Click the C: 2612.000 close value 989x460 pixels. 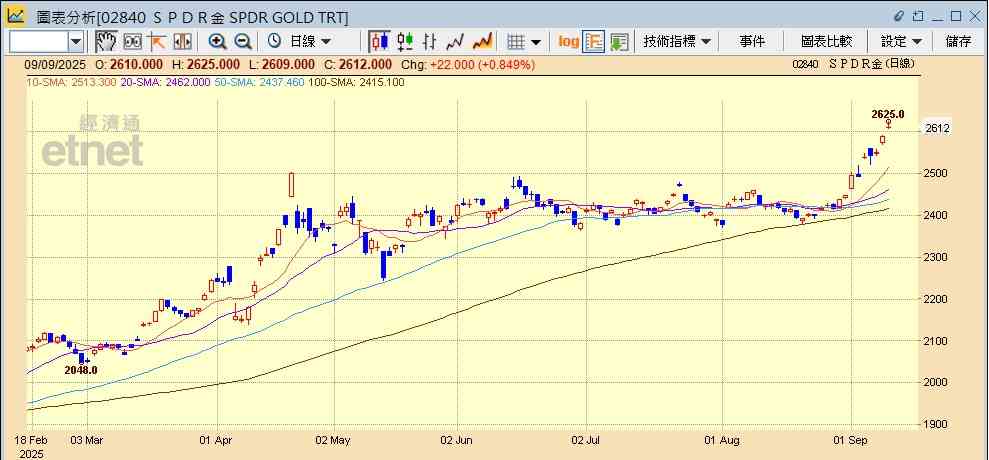[357, 64]
